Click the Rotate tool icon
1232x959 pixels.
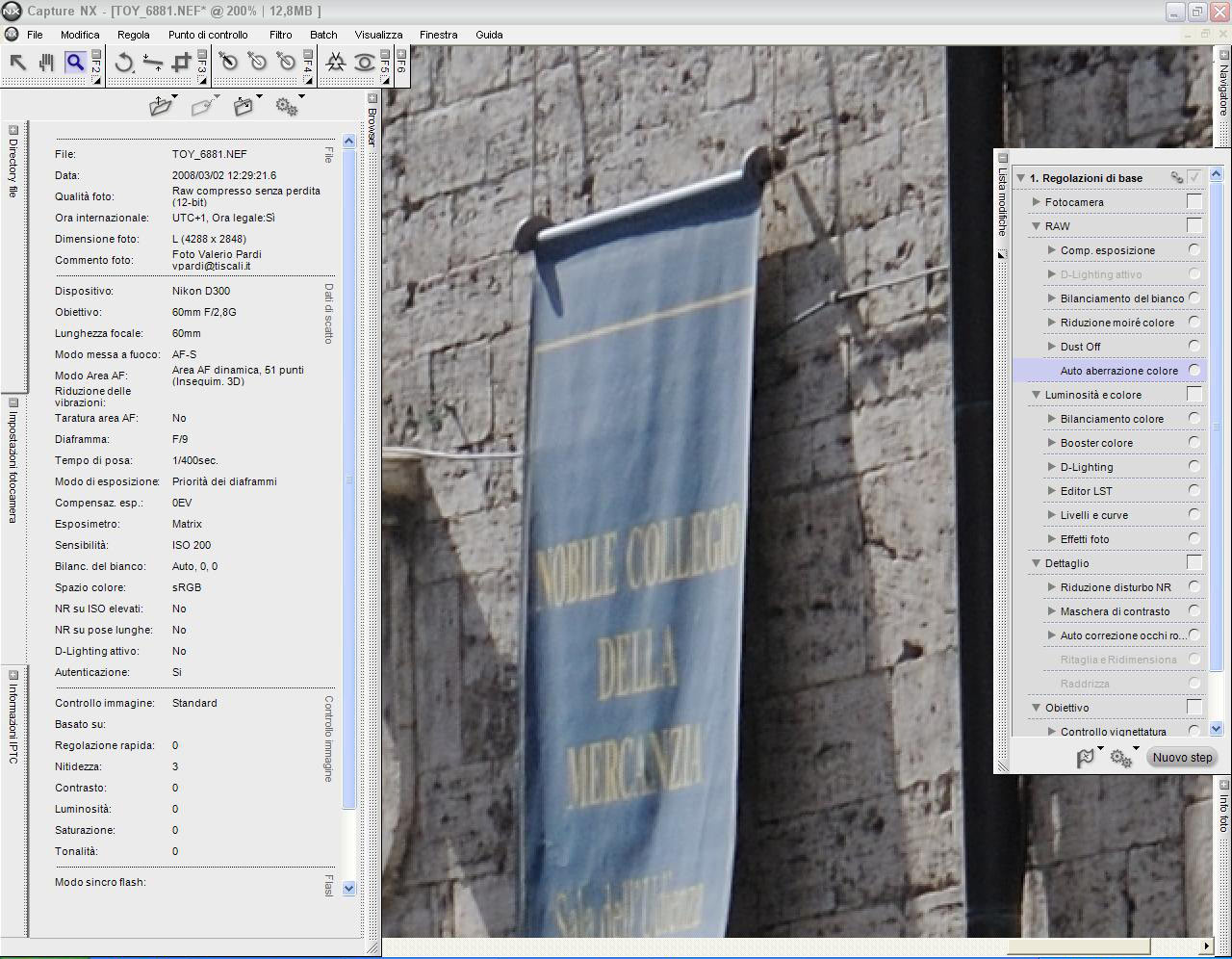pyautogui.click(x=124, y=64)
